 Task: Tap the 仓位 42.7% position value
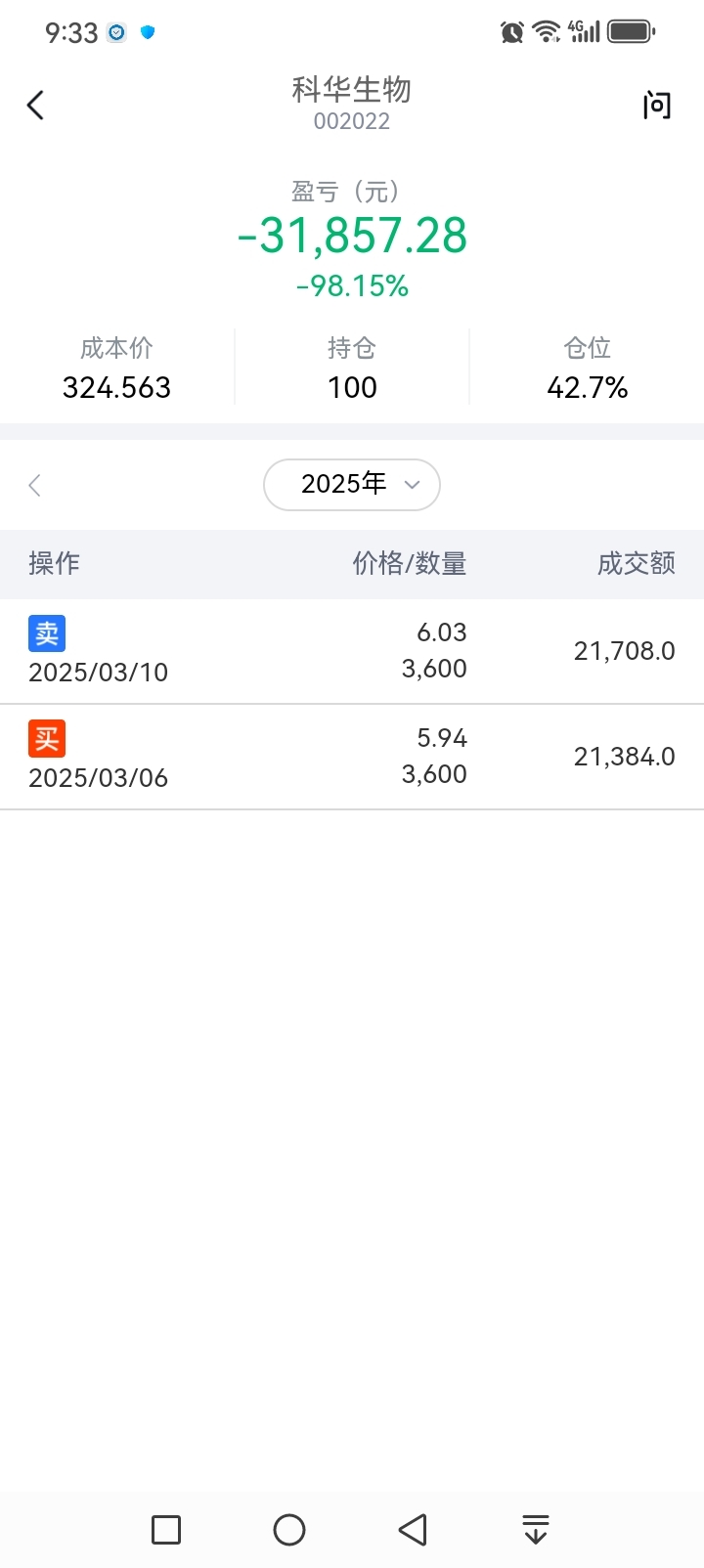(587, 387)
